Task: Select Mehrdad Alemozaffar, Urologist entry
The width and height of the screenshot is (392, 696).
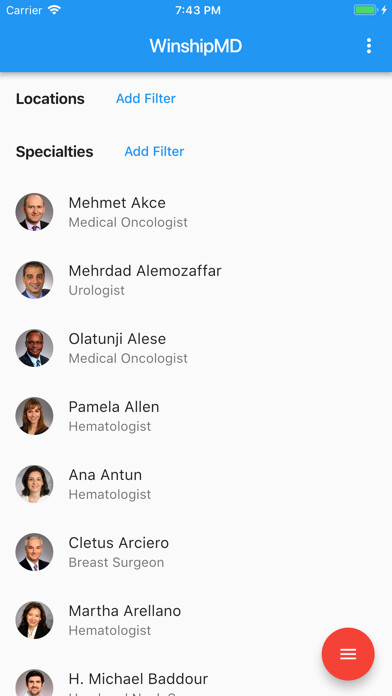Action: [x=196, y=280]
